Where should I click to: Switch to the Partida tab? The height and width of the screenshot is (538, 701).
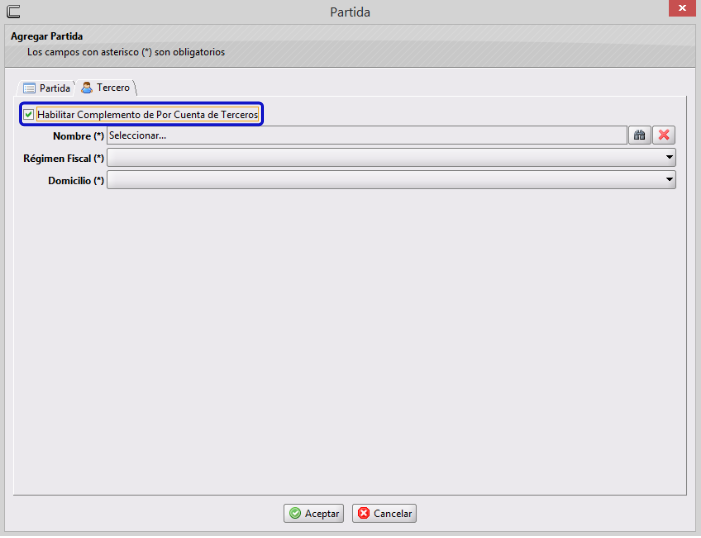(46, 88)
